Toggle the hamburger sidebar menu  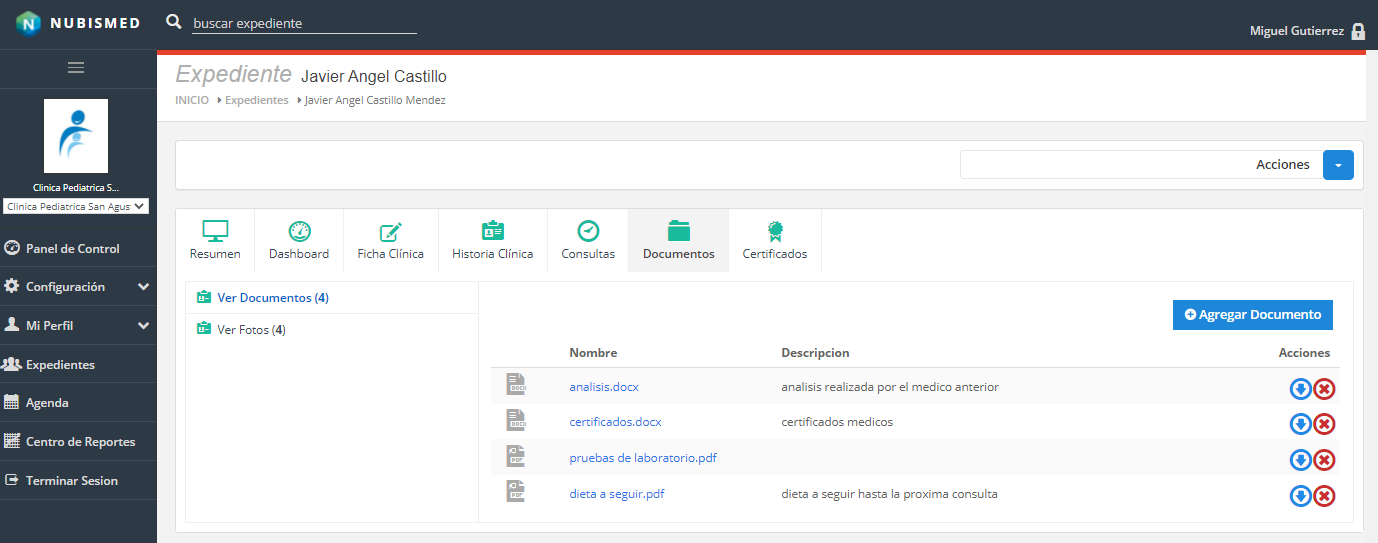coord(76,68)
